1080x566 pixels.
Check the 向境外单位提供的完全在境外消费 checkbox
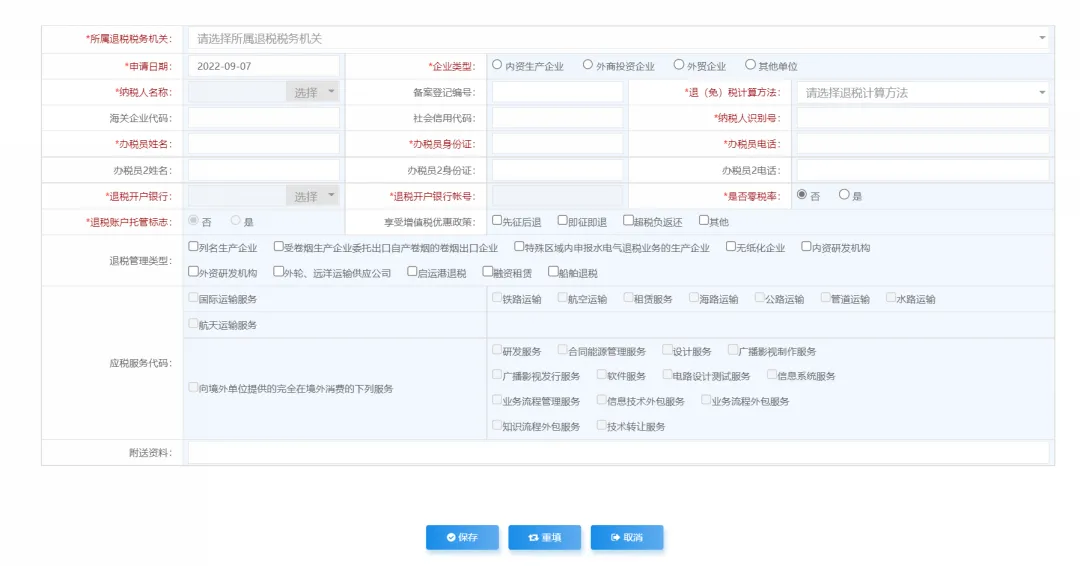coord(194,388)
